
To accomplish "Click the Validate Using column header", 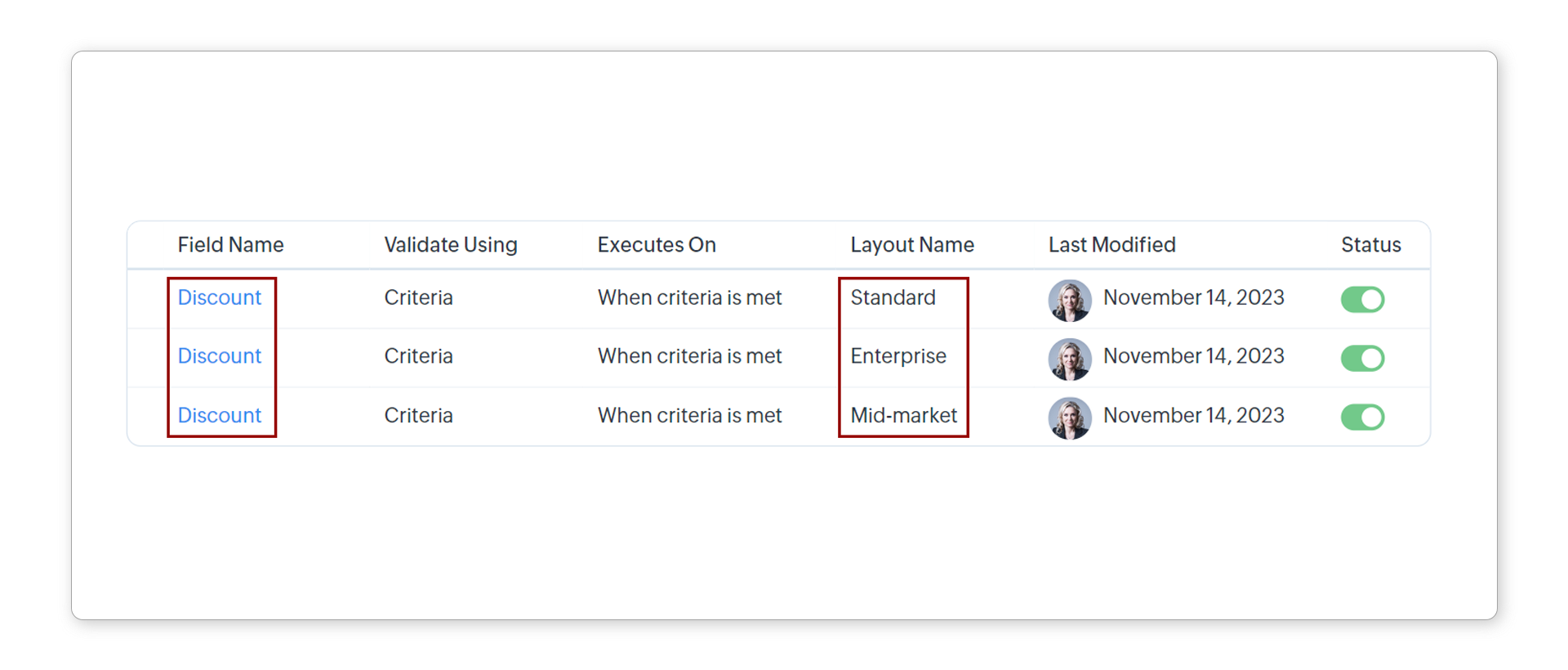I will pyautogui.click(x=450, y=245).
